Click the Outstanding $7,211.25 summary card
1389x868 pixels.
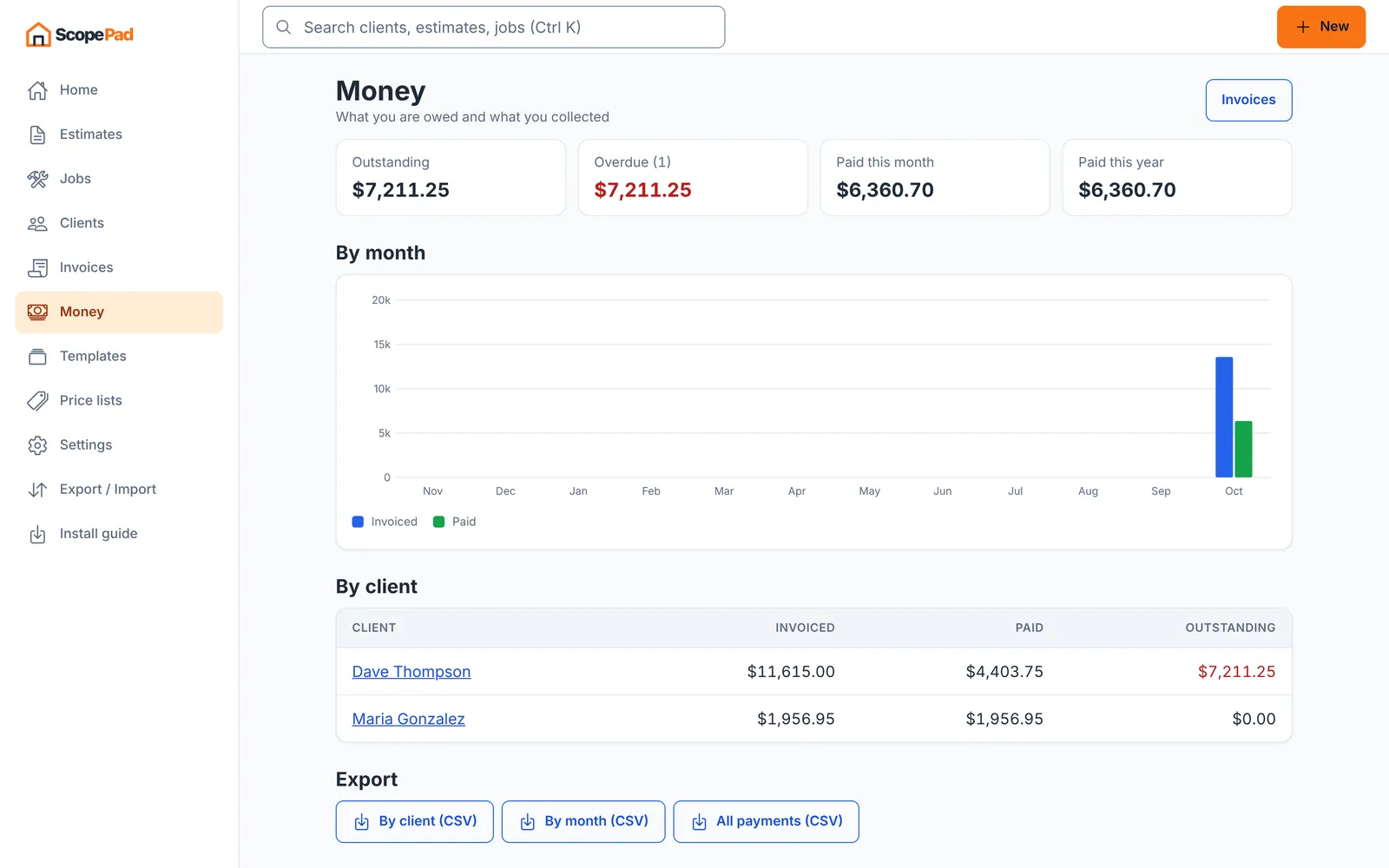(451, 177)
